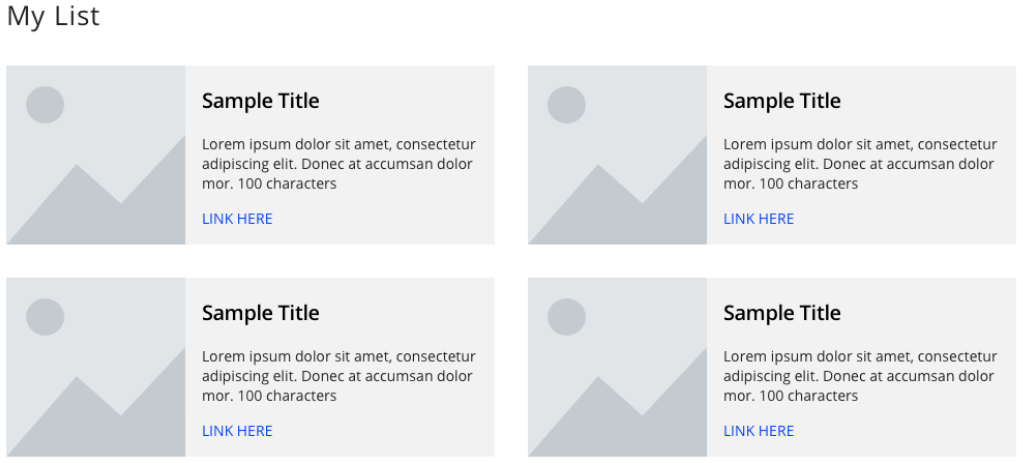
Task: Select the bottom-left card placeholder image
Action: (96, 367)
